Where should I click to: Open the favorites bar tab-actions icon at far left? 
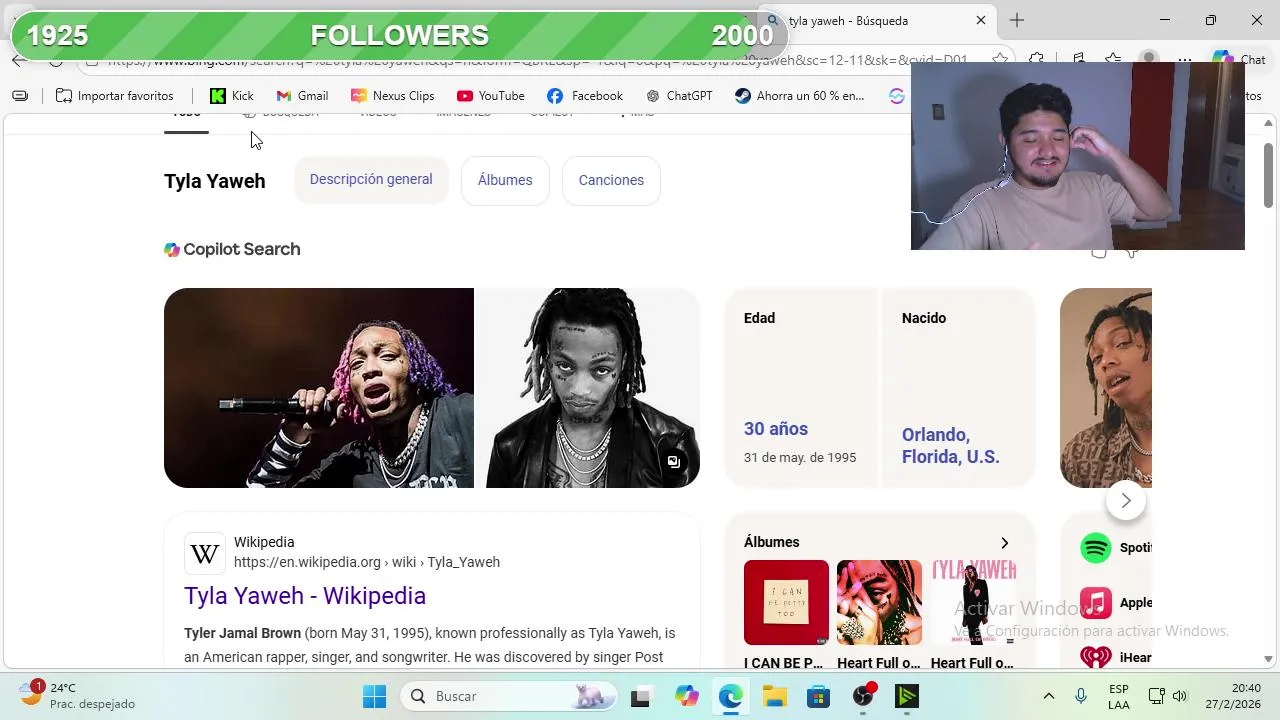pyautogui.click(x=20, y=96)
